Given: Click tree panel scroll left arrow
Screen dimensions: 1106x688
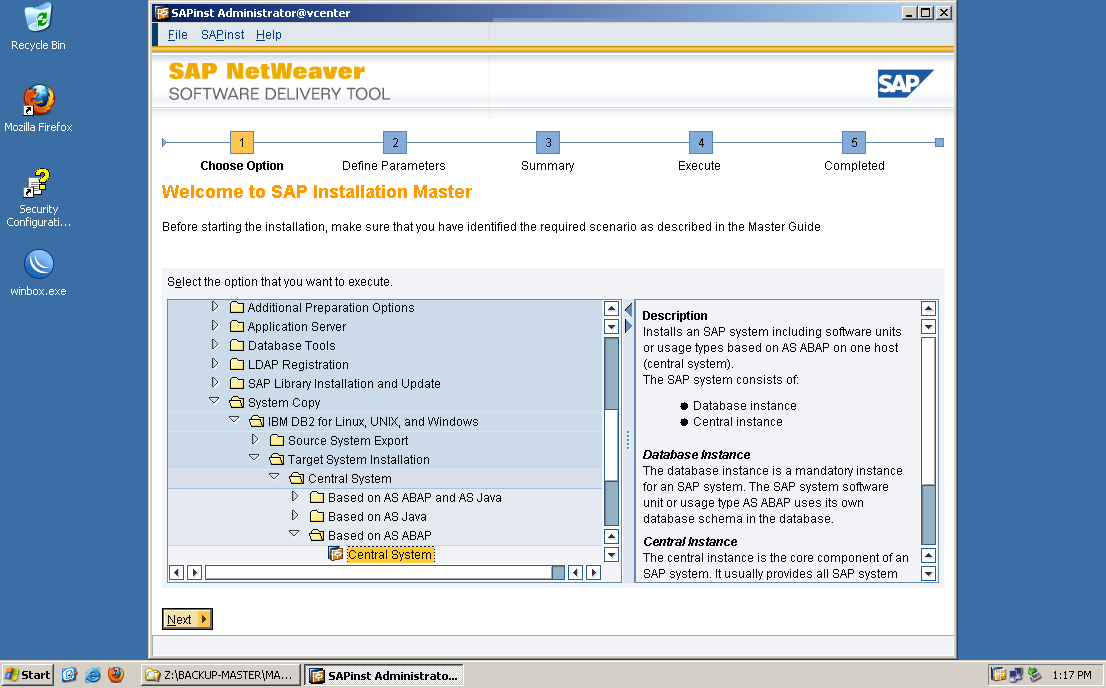Looking at the screenshot, I should (x=176, y=572).
